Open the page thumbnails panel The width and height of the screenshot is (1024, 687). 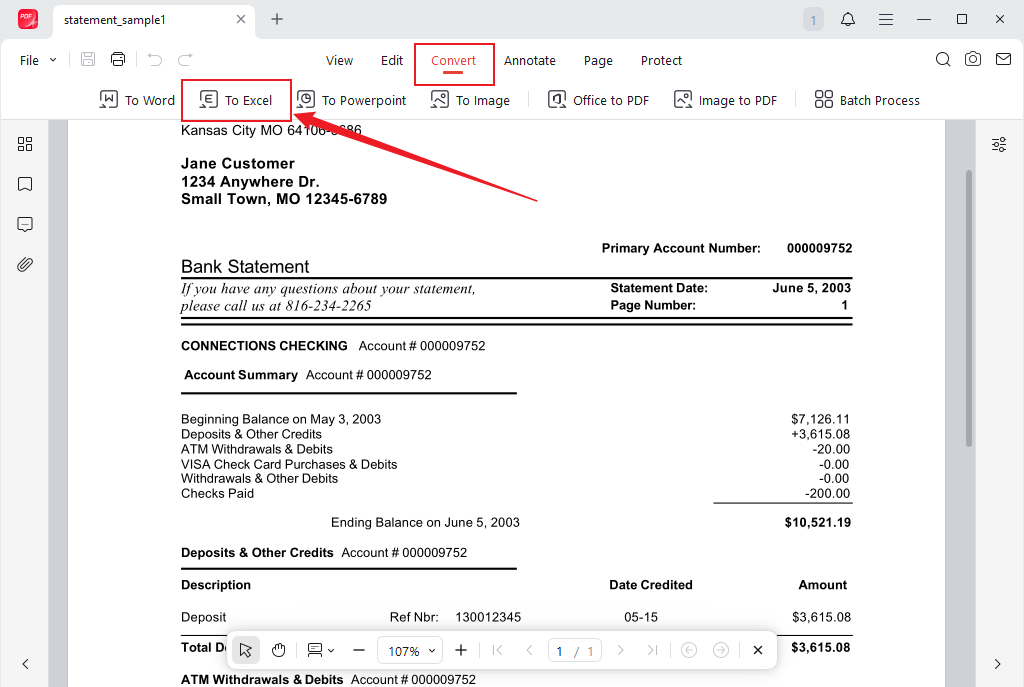point(25,144)
